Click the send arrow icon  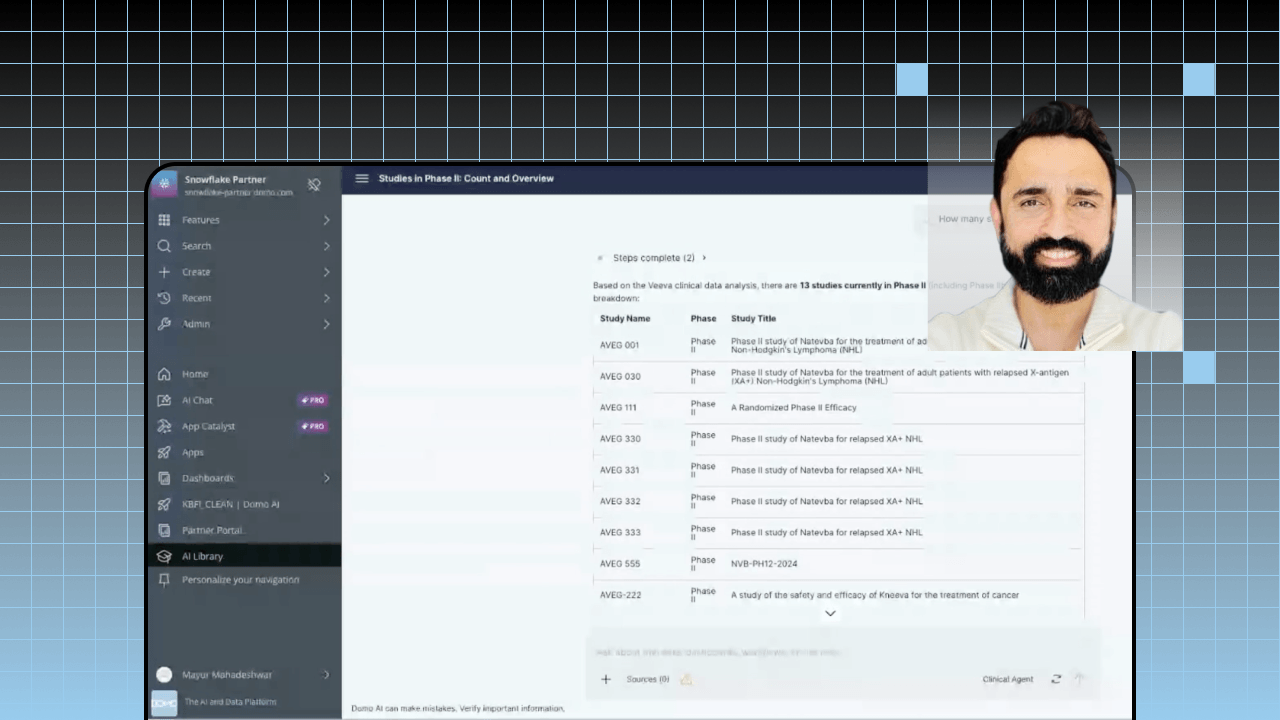tap(1079, 679)
